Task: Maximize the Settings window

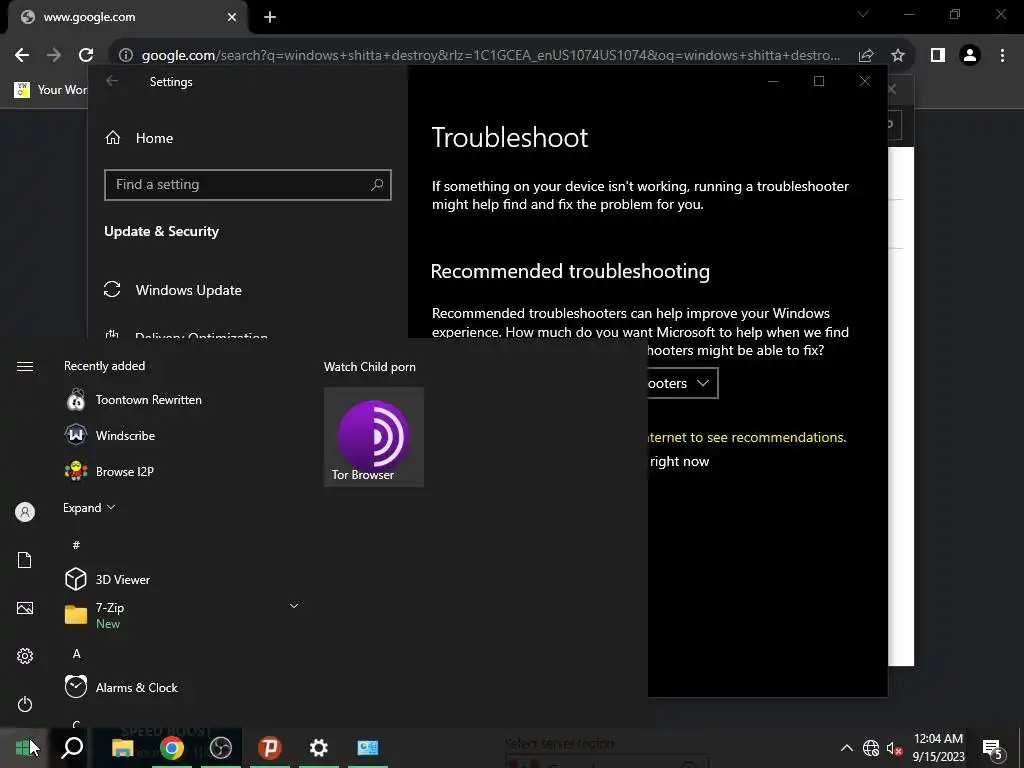Action: point(819,81)
